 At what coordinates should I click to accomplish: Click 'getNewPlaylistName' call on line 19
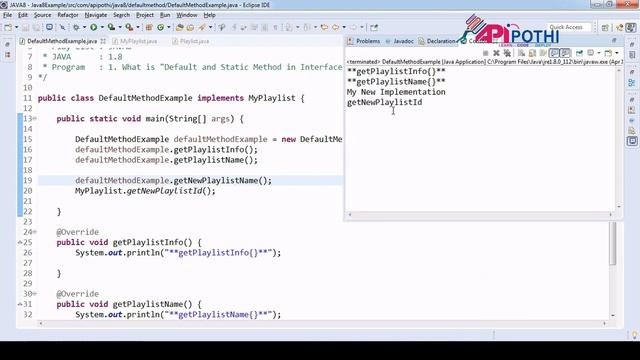[216, 181]
